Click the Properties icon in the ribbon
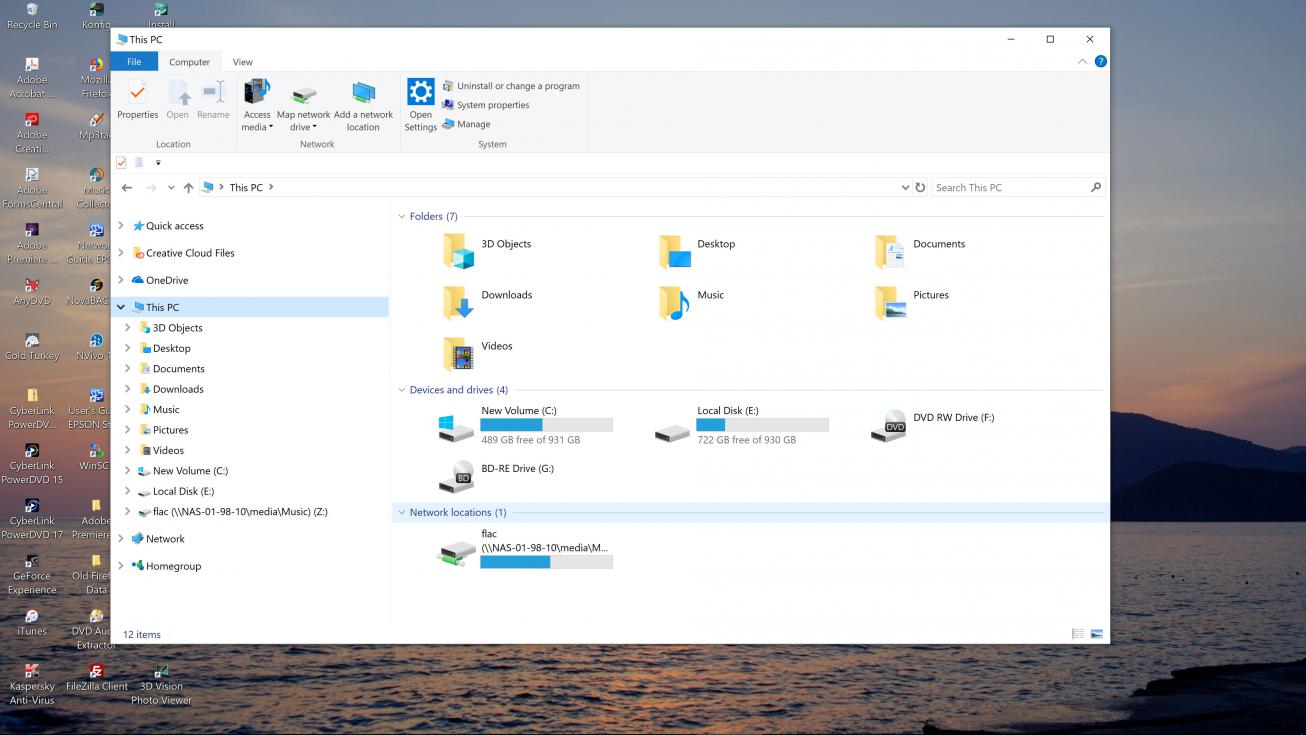This screenshot has height=735, width=1306. point(137,94)
